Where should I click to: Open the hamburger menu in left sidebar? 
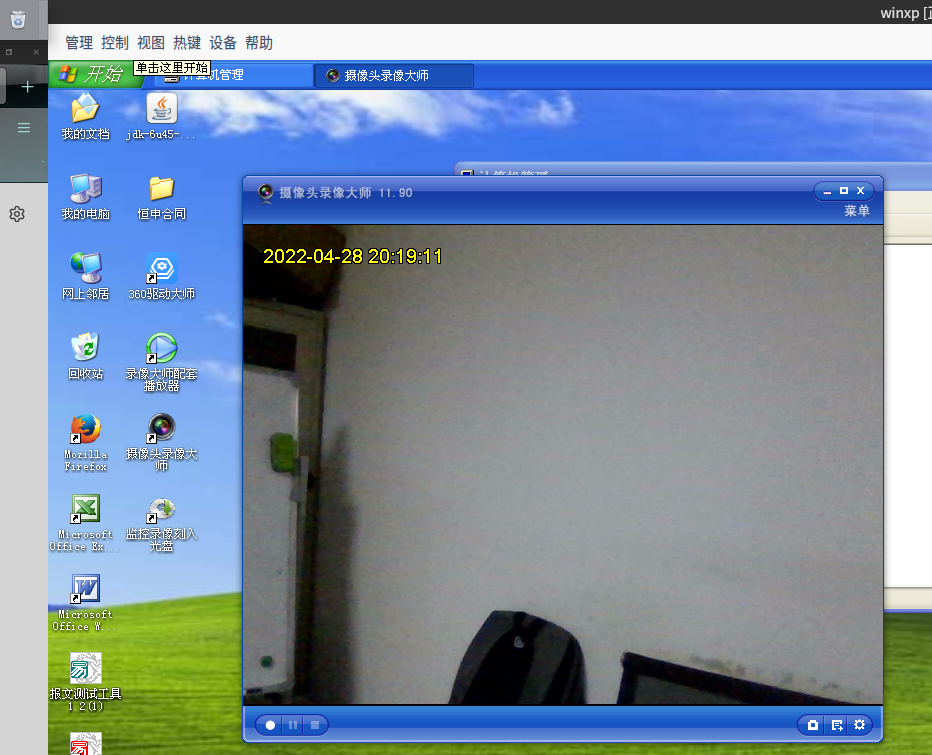pos(24,127)
